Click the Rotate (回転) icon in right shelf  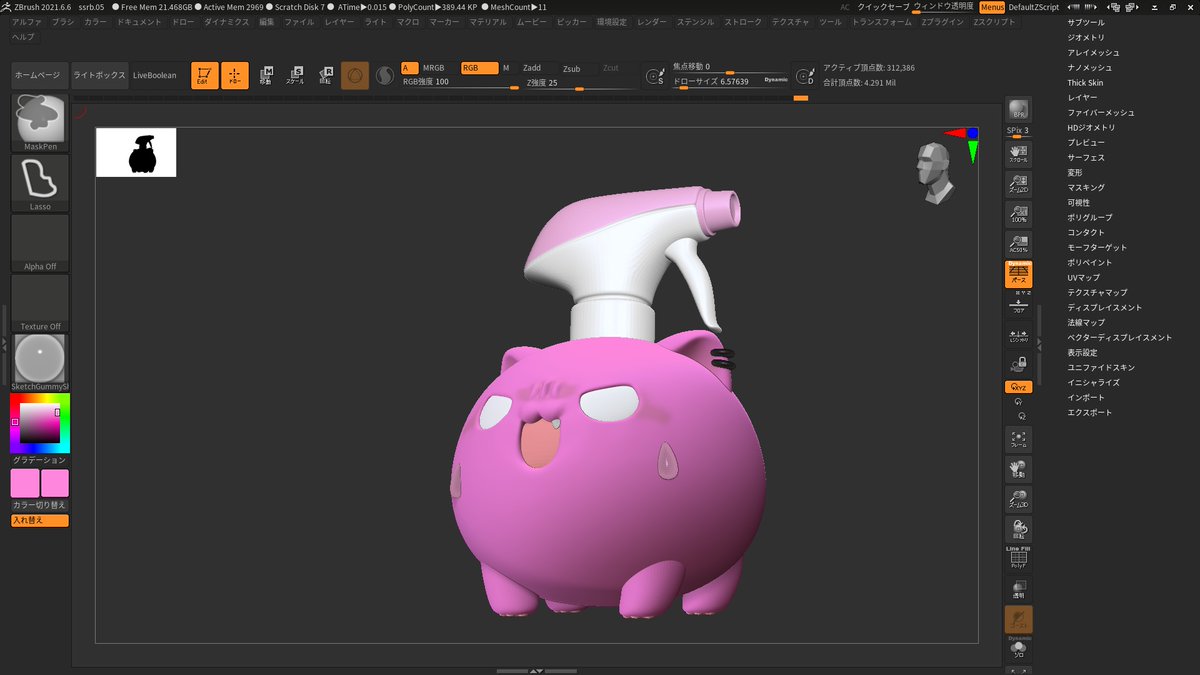(x=1018, y=530)
